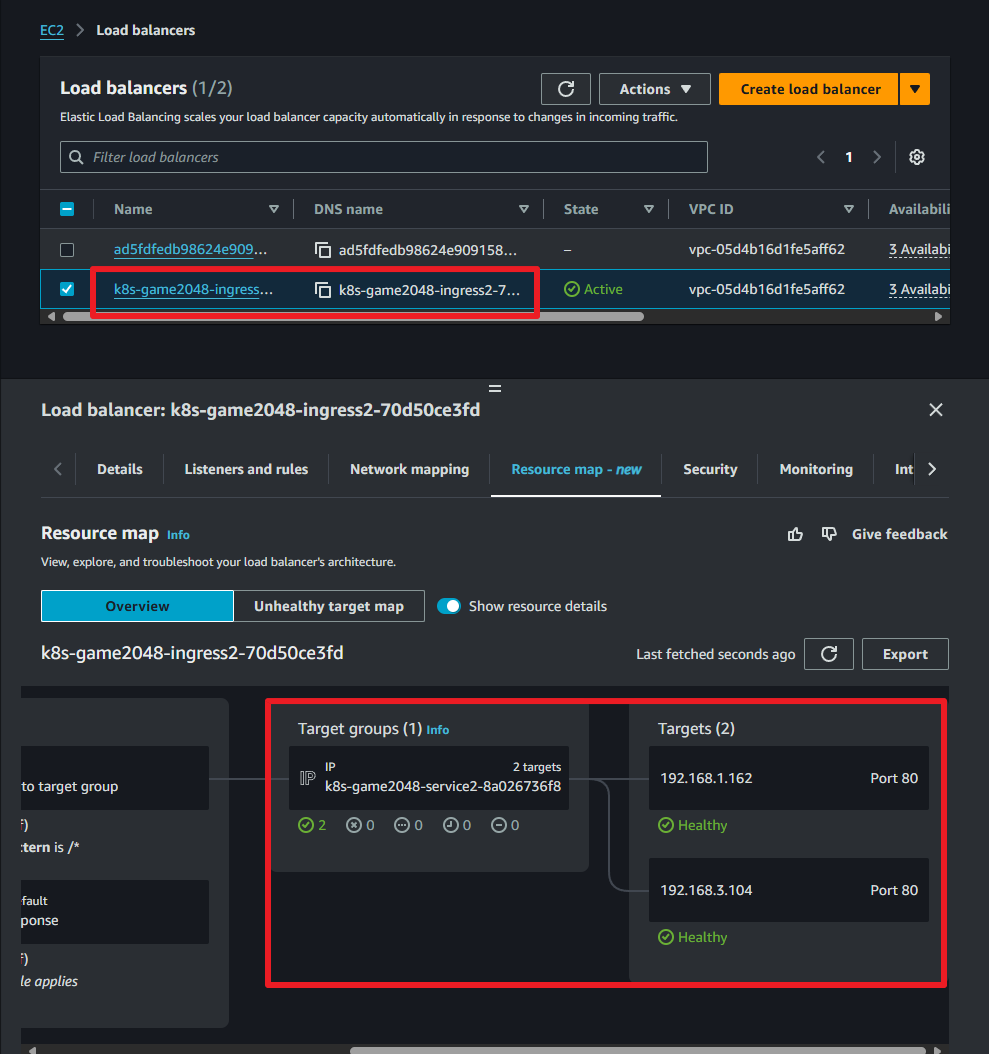Screen dimensions: 989x1054
Task: Open the Actions dropdown
Action: pos(655,89)
